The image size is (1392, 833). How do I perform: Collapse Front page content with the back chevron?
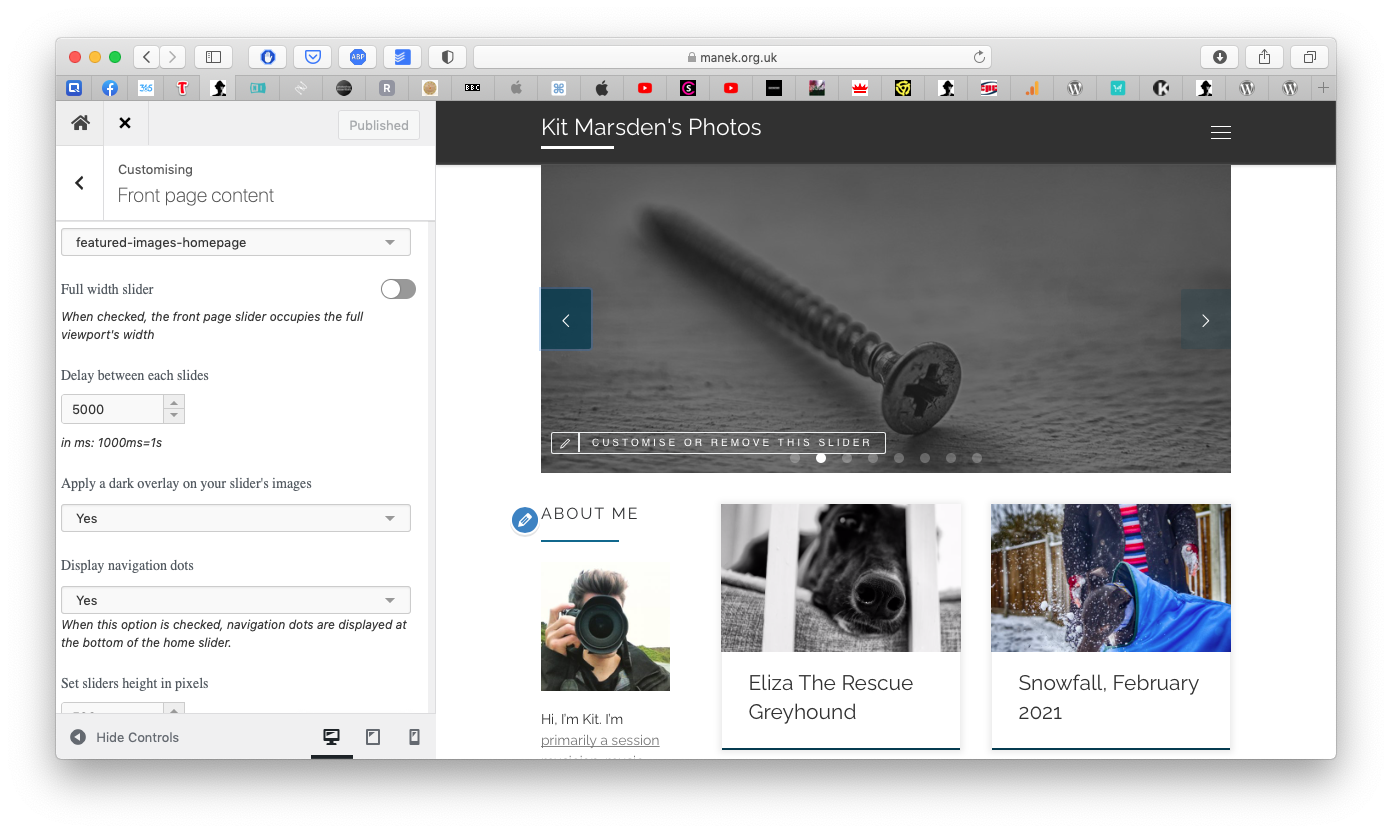point(80,183)
